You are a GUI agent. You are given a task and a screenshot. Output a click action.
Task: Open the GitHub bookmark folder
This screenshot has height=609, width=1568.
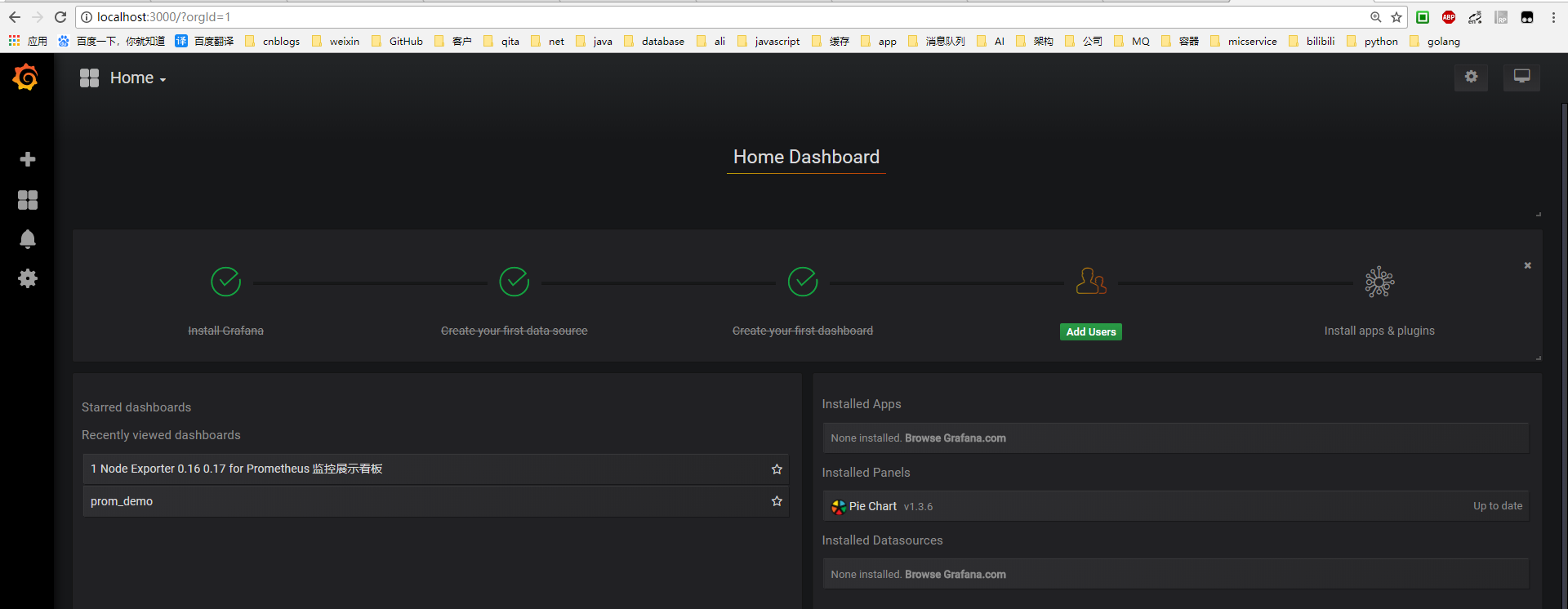pos(397,41)
